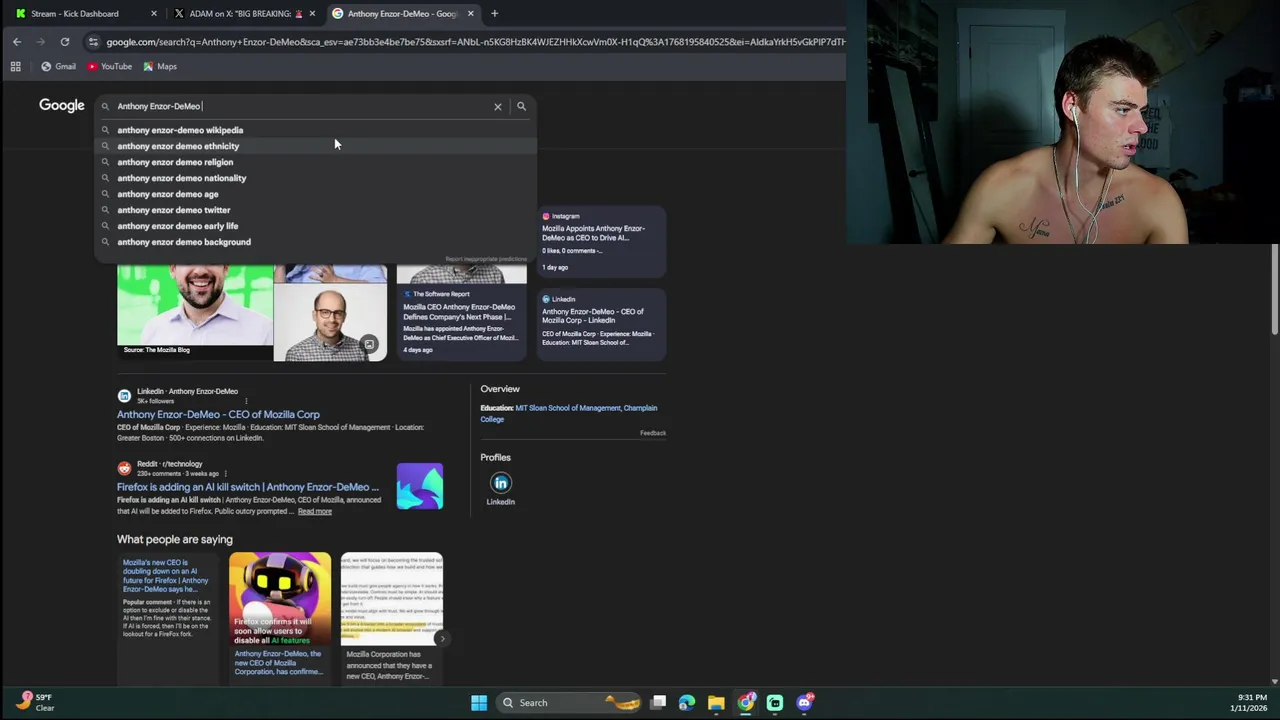
Task: Open the Reddit result thumbnail image
Action: click(x=420, y=486)
